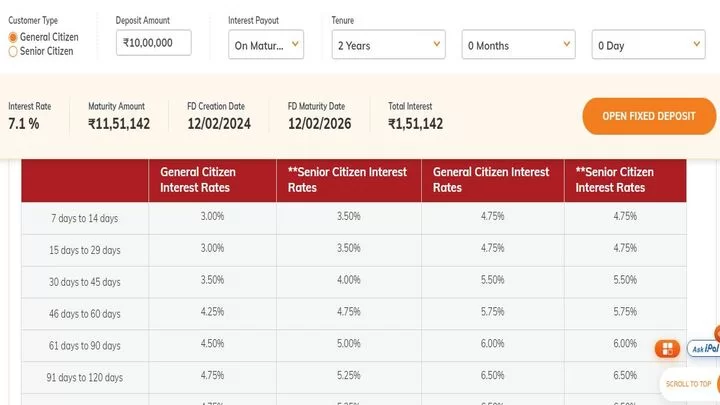Click the 7.1 % interest rate value
Screen dimensions: 720x405
click(24, 124)
